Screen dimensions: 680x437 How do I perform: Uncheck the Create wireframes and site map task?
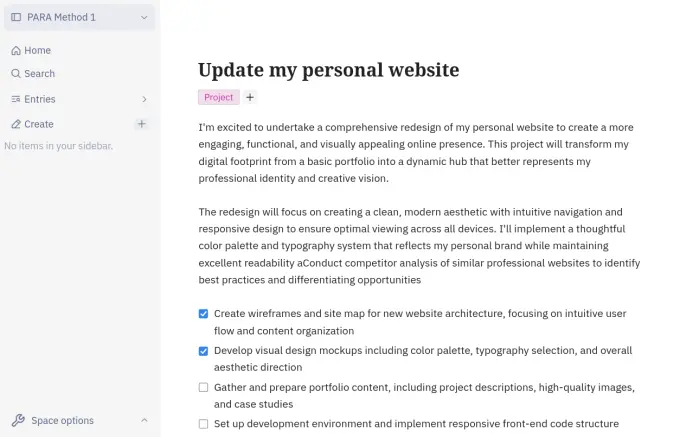coord(203,314)
